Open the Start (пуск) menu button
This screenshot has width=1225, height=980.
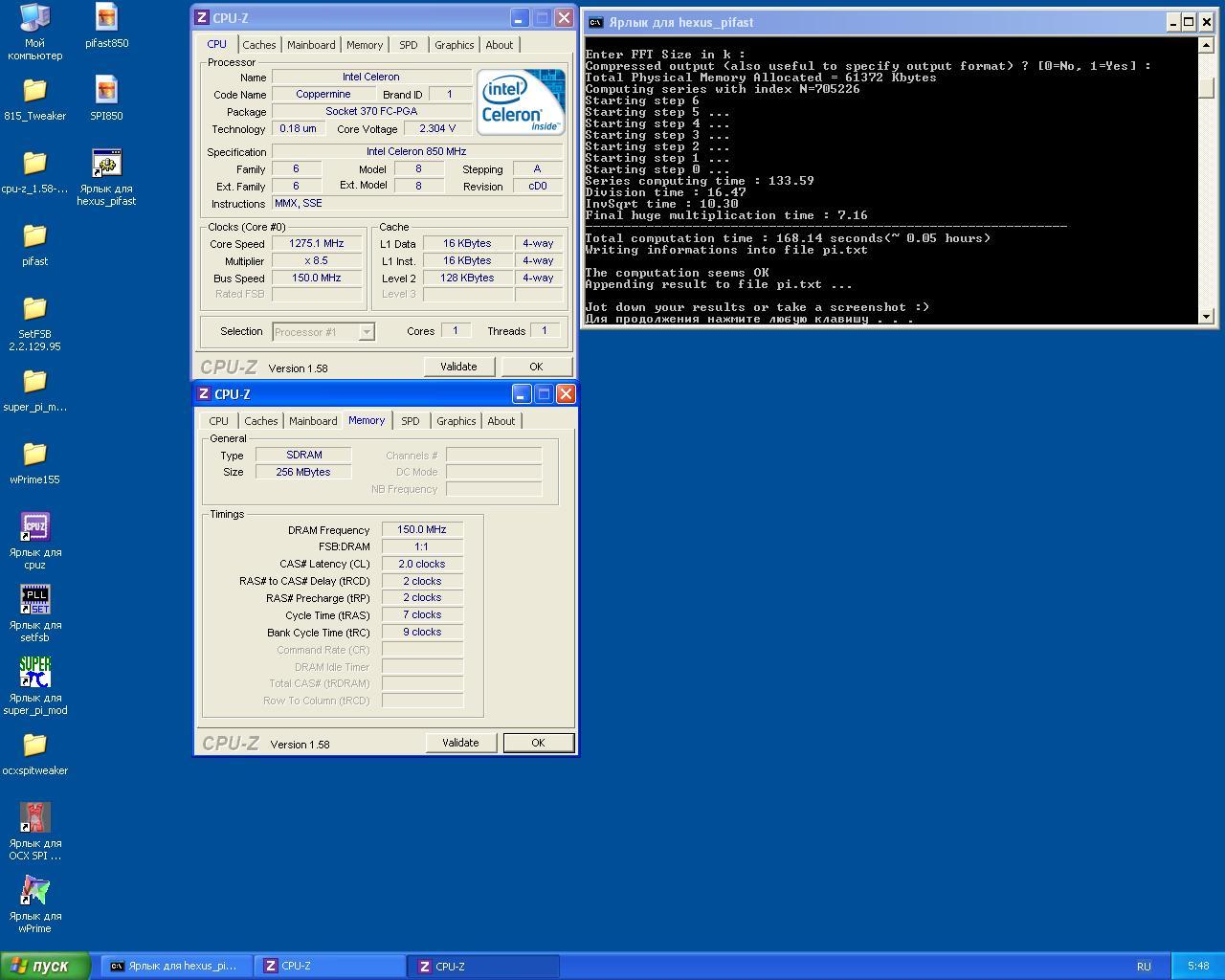46,966
